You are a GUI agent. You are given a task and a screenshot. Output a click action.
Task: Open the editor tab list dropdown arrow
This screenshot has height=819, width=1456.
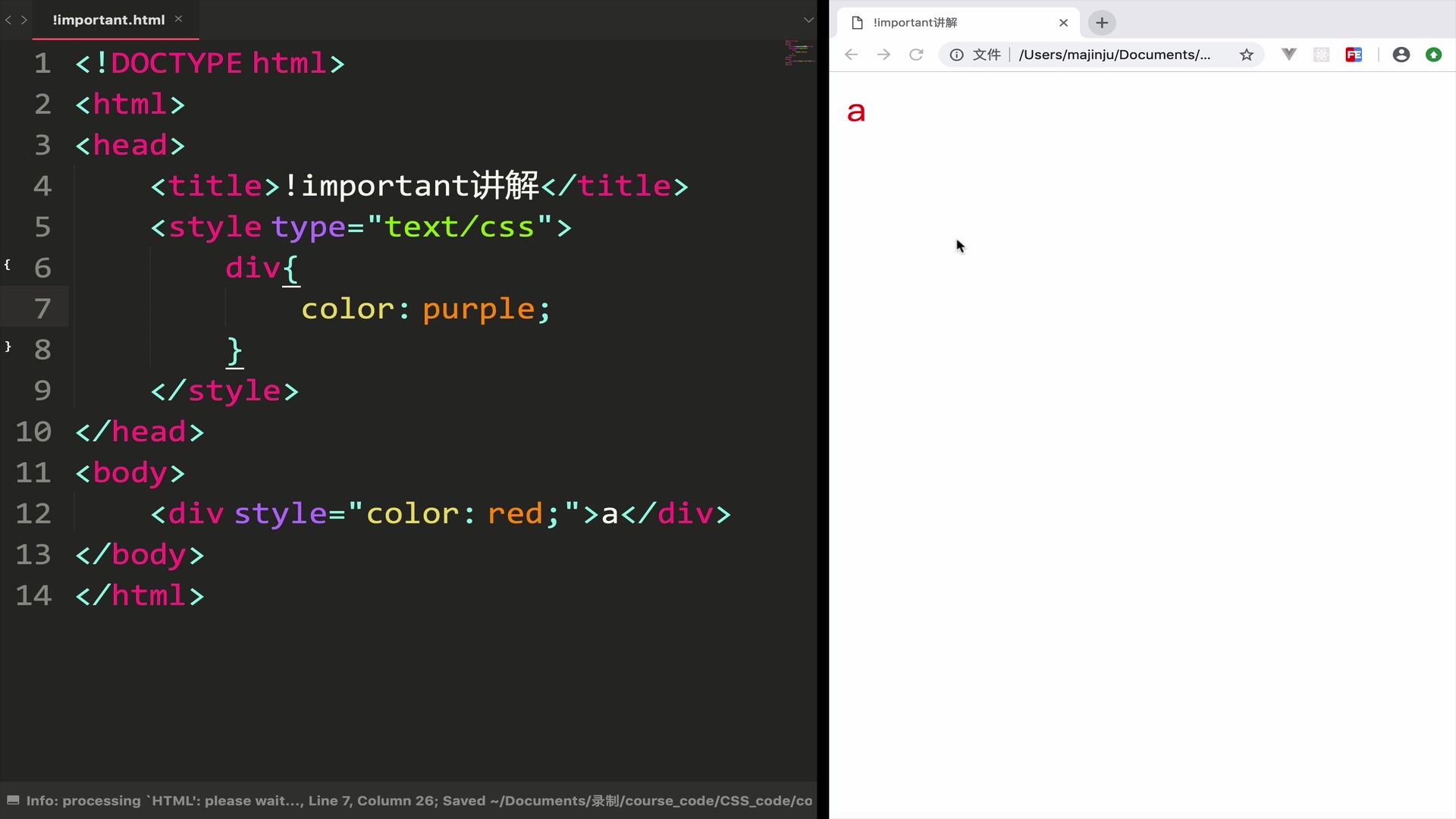coord(808,20)
